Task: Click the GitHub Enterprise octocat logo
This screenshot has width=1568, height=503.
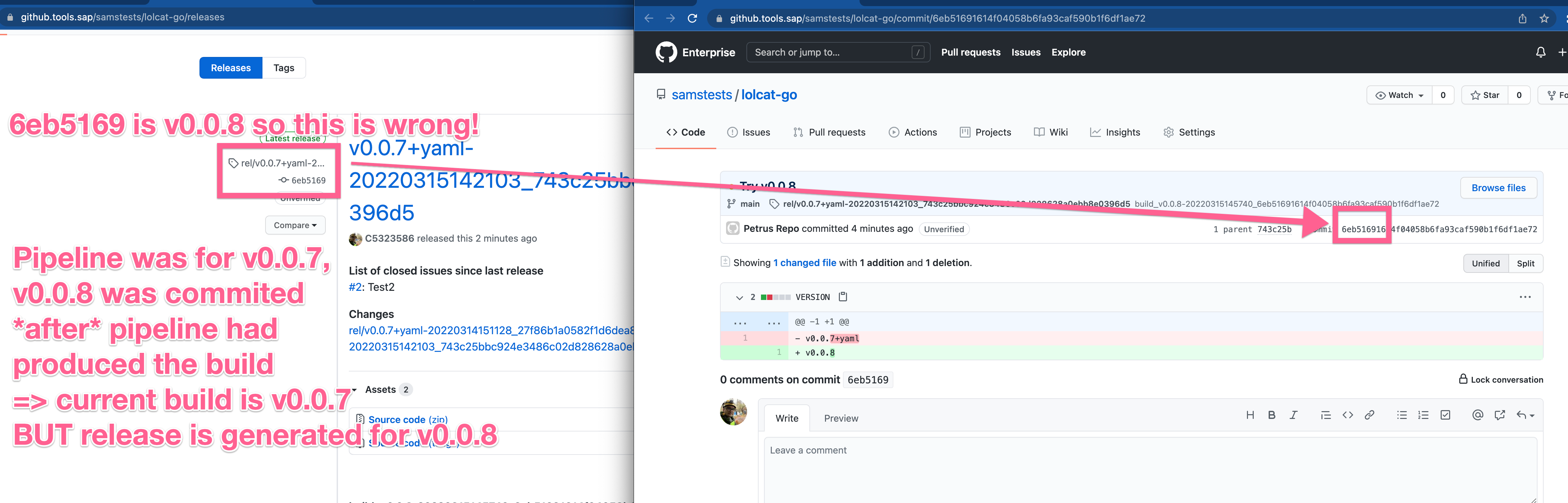Action: point(666,52)
